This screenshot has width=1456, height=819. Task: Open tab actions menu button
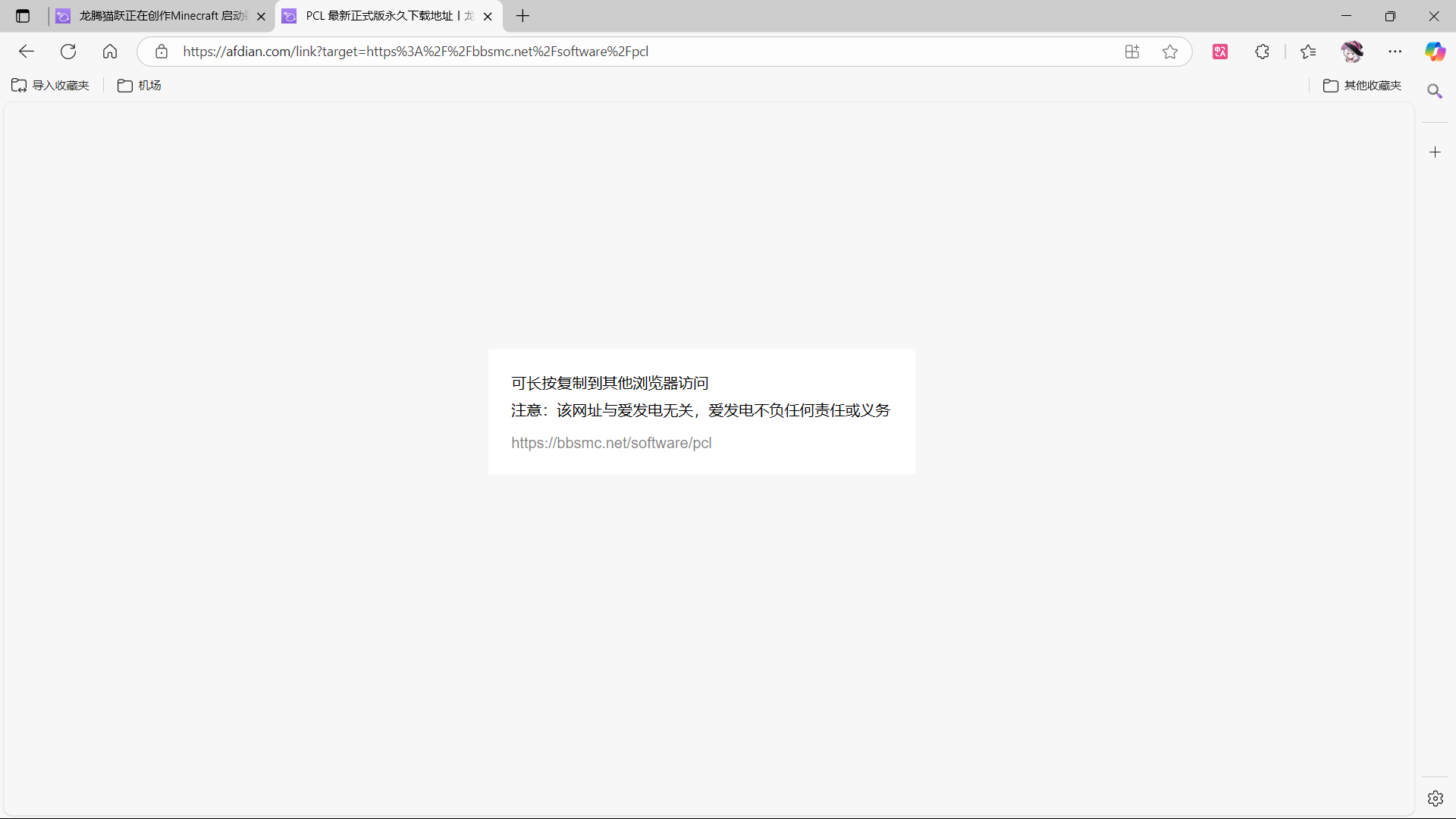pos(23,16)
